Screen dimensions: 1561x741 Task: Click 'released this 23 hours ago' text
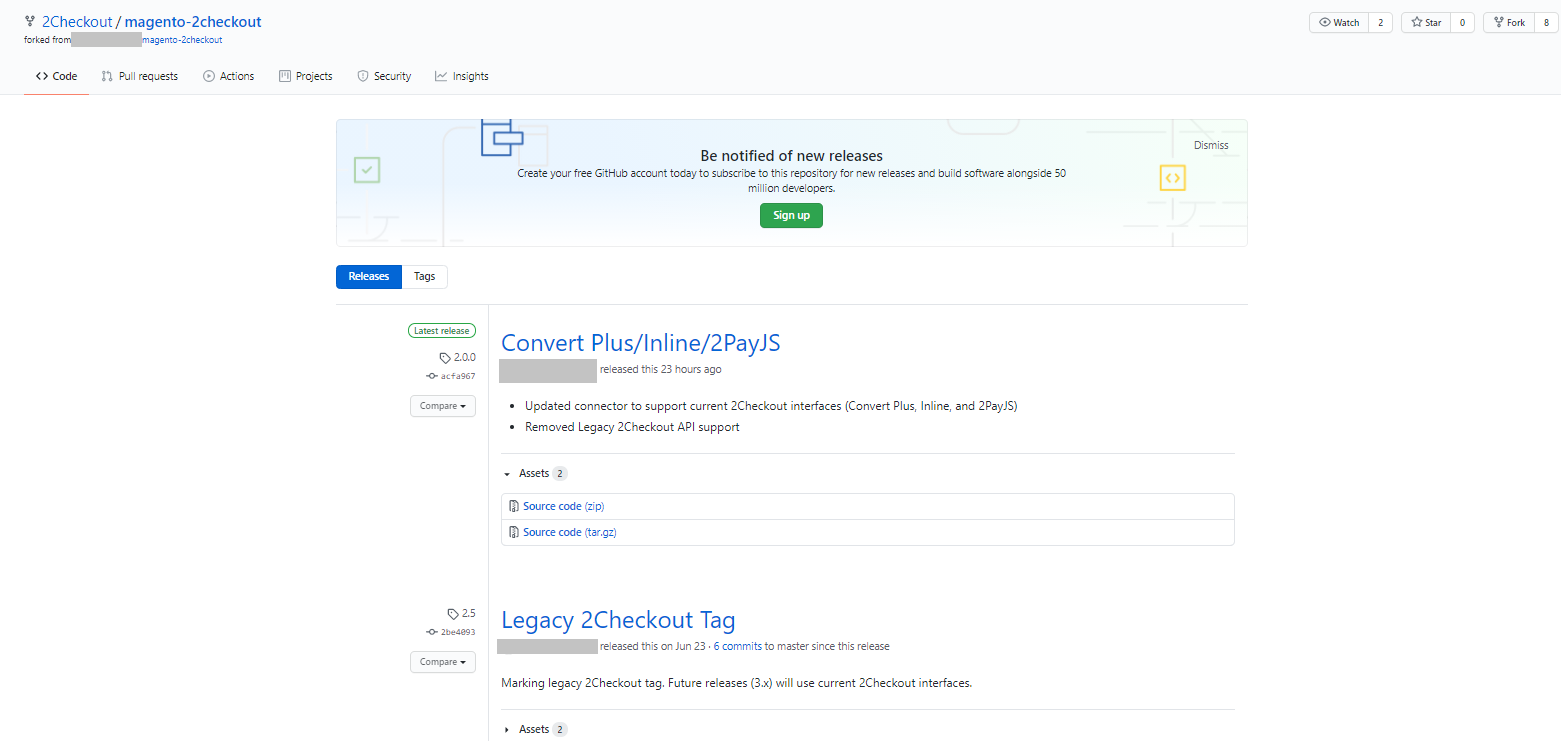[x=661, y=369]
